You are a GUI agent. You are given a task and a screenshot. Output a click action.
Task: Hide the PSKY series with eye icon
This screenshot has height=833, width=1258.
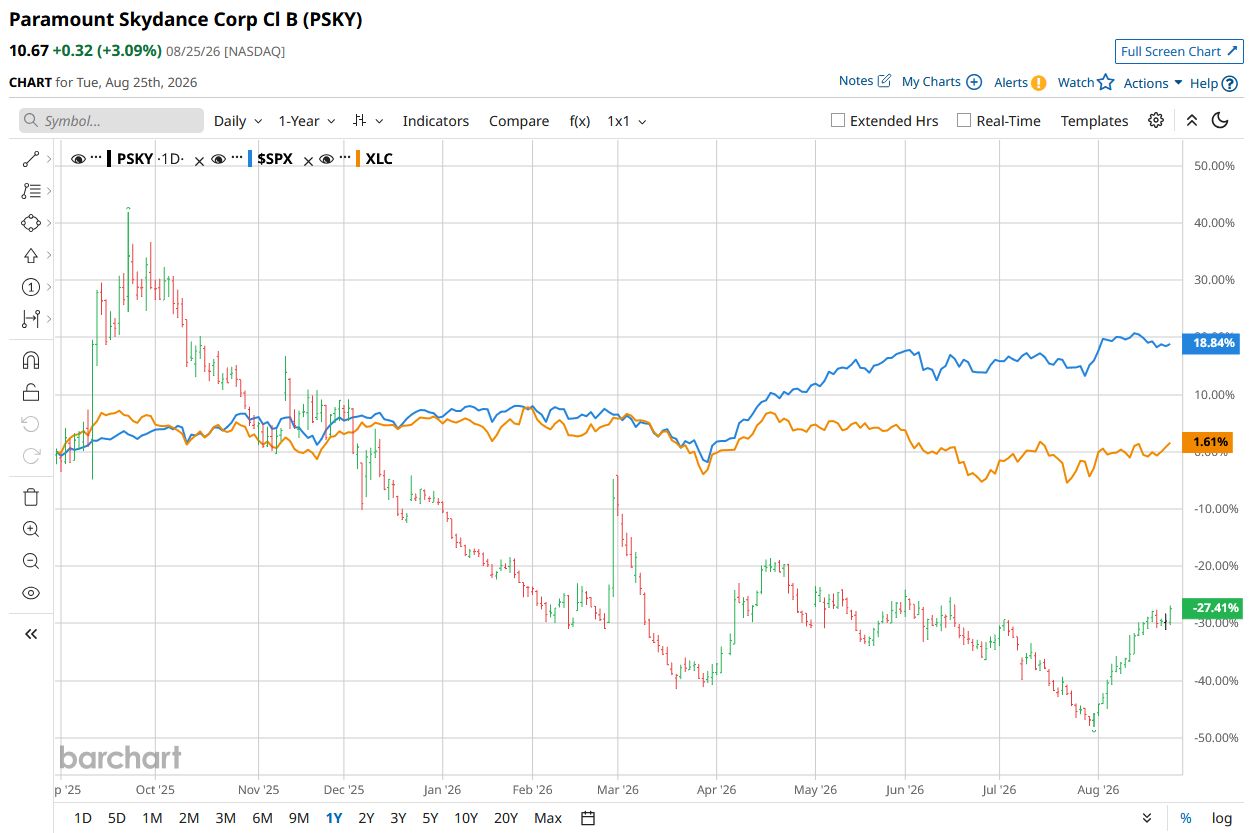78,159
